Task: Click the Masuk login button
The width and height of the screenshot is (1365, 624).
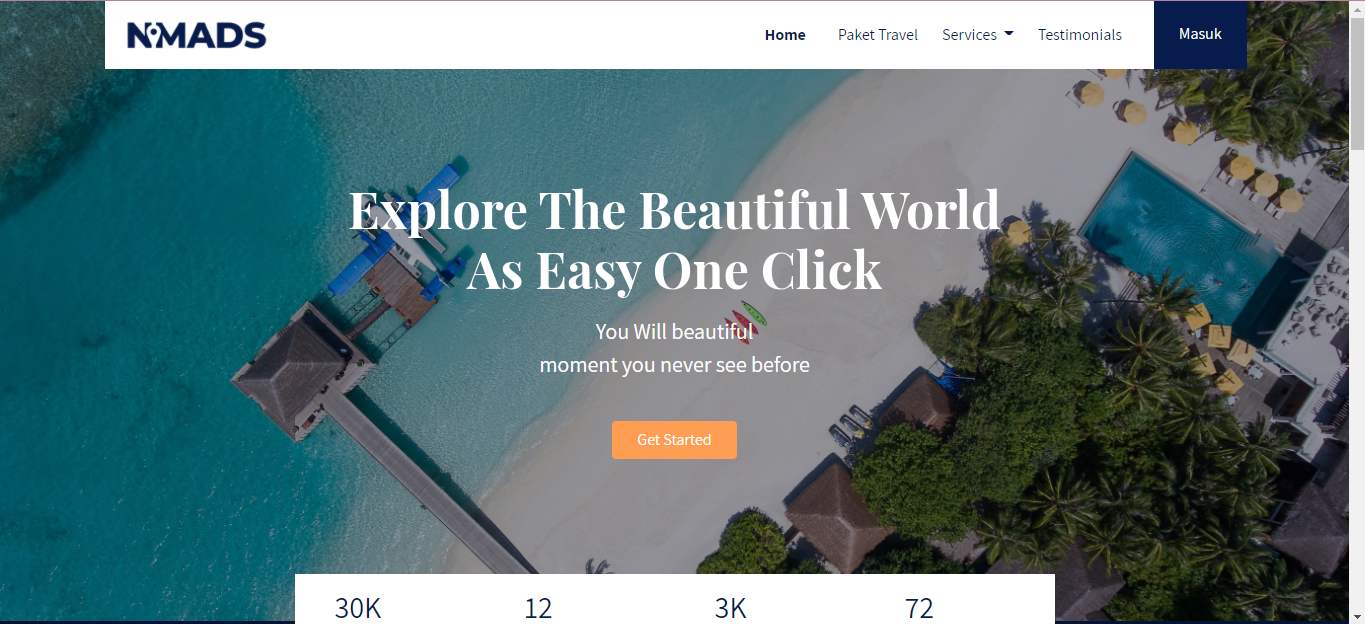Action: [1200, 35]
